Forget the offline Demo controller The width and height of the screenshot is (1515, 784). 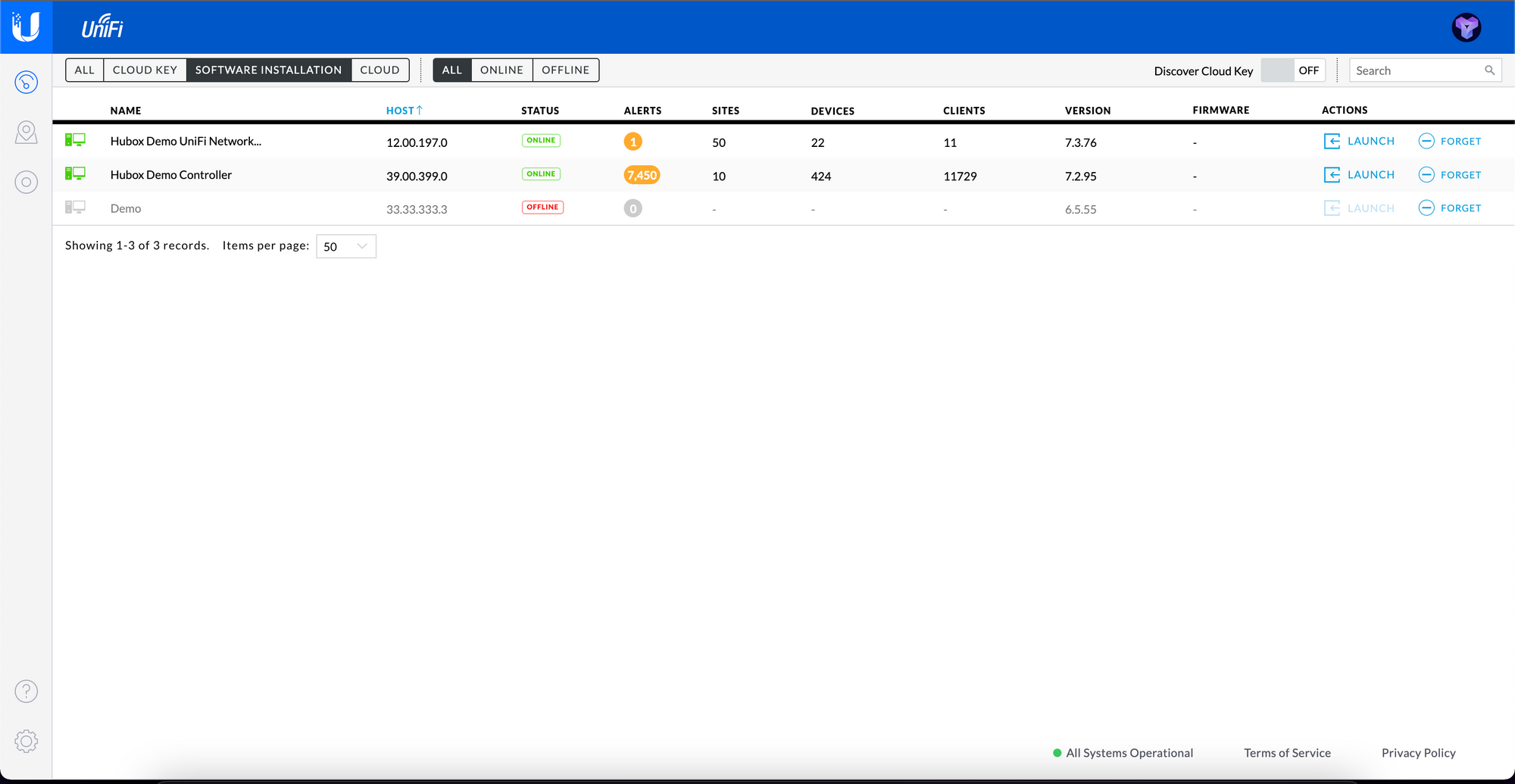point(1450,208)
